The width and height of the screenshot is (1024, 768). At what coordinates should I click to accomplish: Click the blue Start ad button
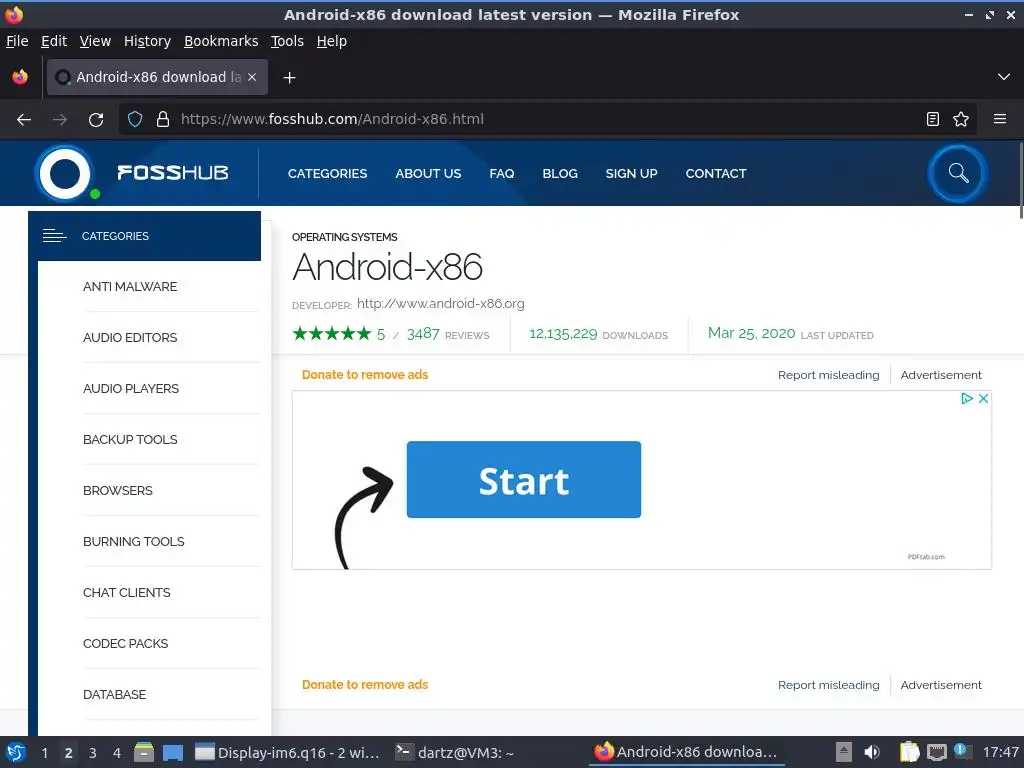click(524, 479)
